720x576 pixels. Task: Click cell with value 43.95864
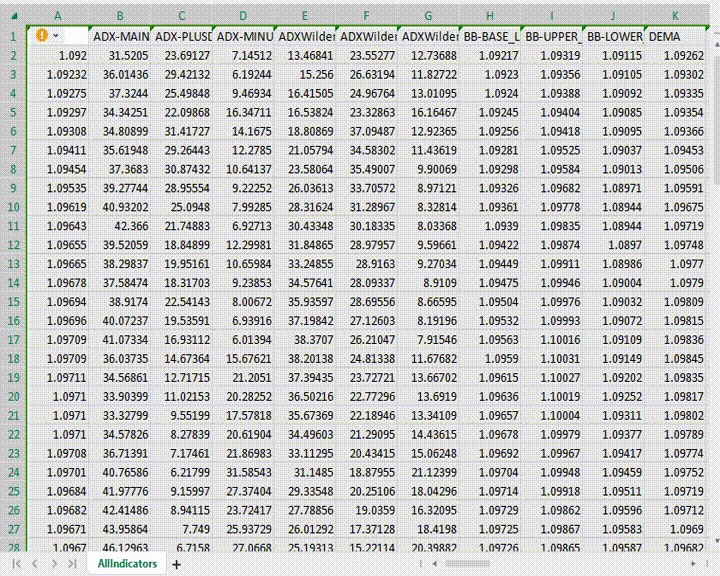coord(119,529)
